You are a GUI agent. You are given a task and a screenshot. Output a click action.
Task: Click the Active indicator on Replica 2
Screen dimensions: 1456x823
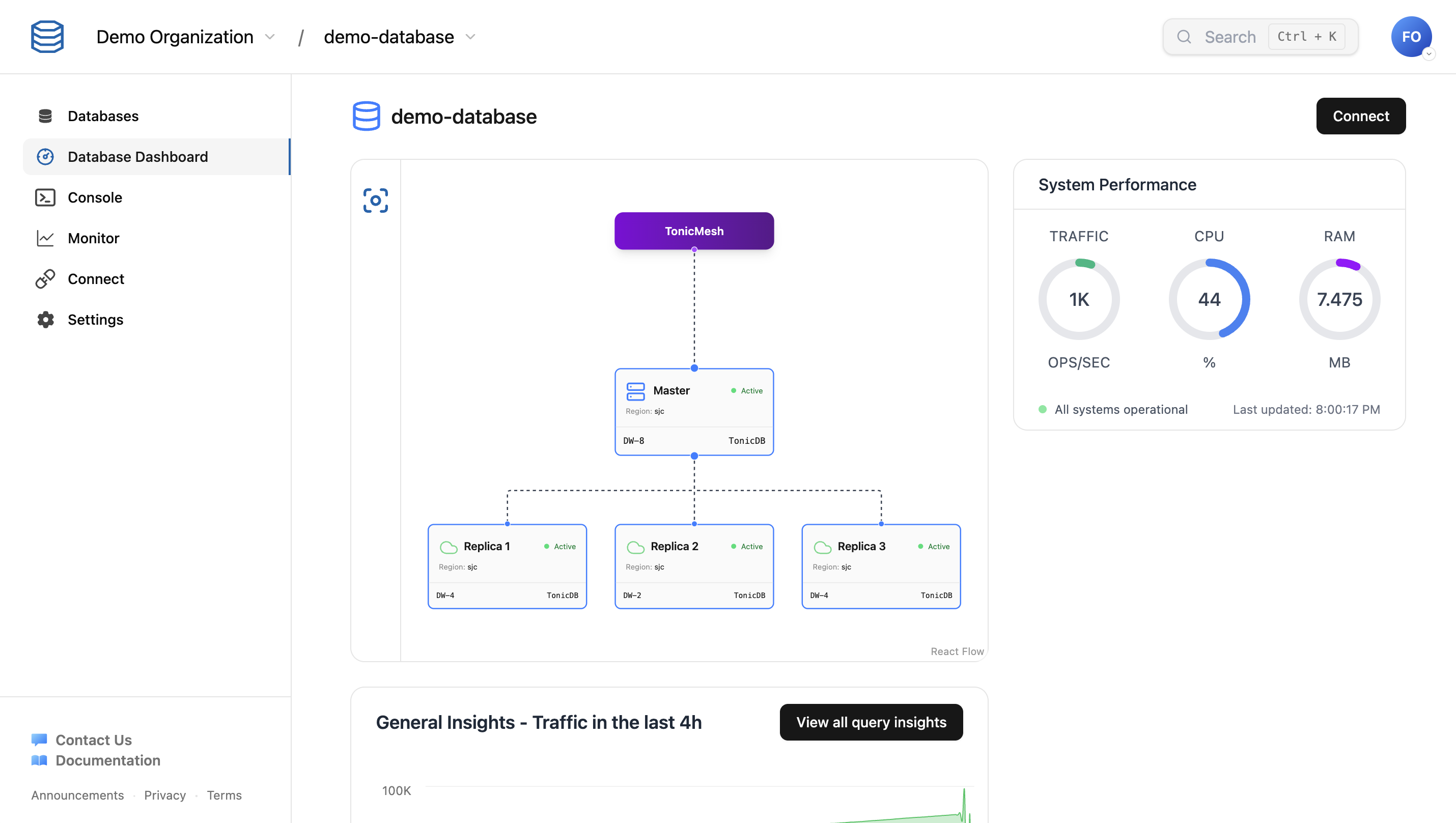click(747, 546)
